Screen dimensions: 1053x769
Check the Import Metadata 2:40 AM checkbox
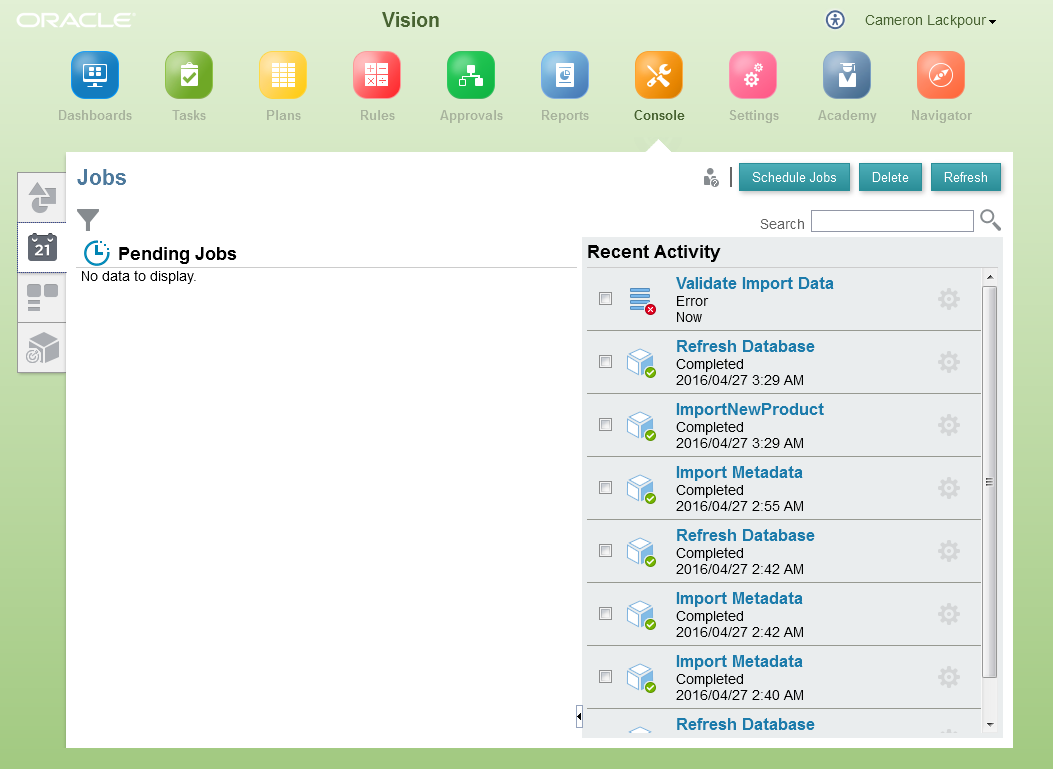(x=606, y=676)
